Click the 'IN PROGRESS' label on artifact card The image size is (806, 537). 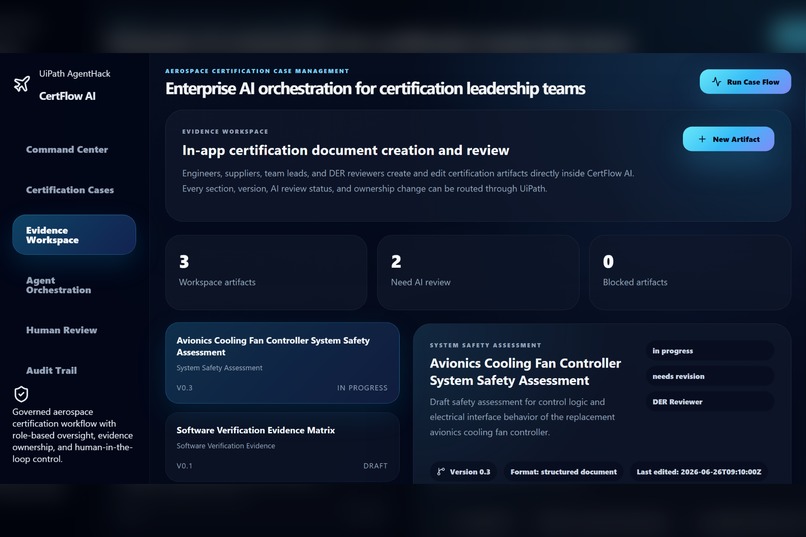click(362, 388)
